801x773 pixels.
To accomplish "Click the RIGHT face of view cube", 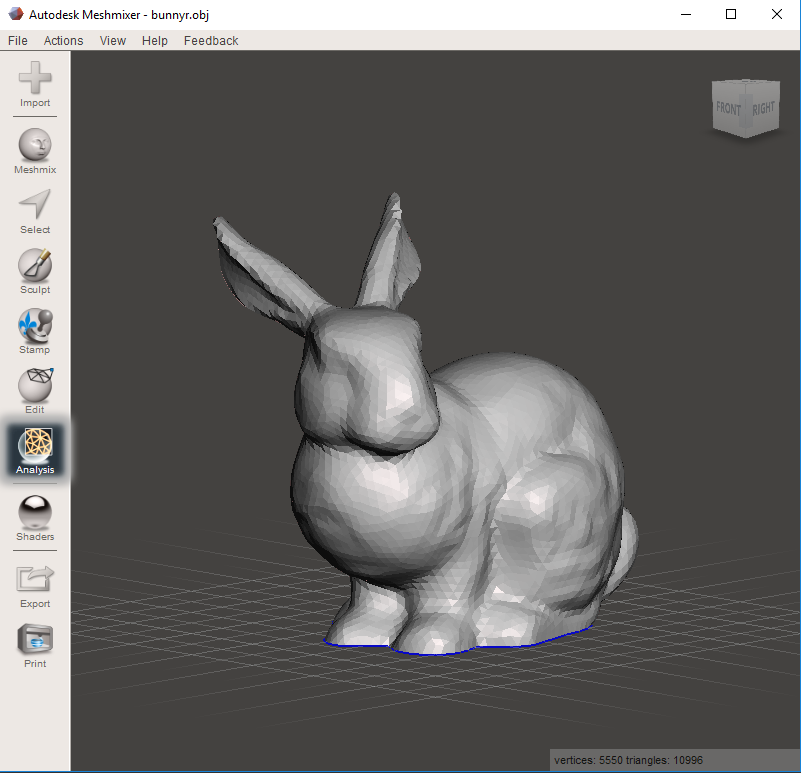I will tap(763, 108).
